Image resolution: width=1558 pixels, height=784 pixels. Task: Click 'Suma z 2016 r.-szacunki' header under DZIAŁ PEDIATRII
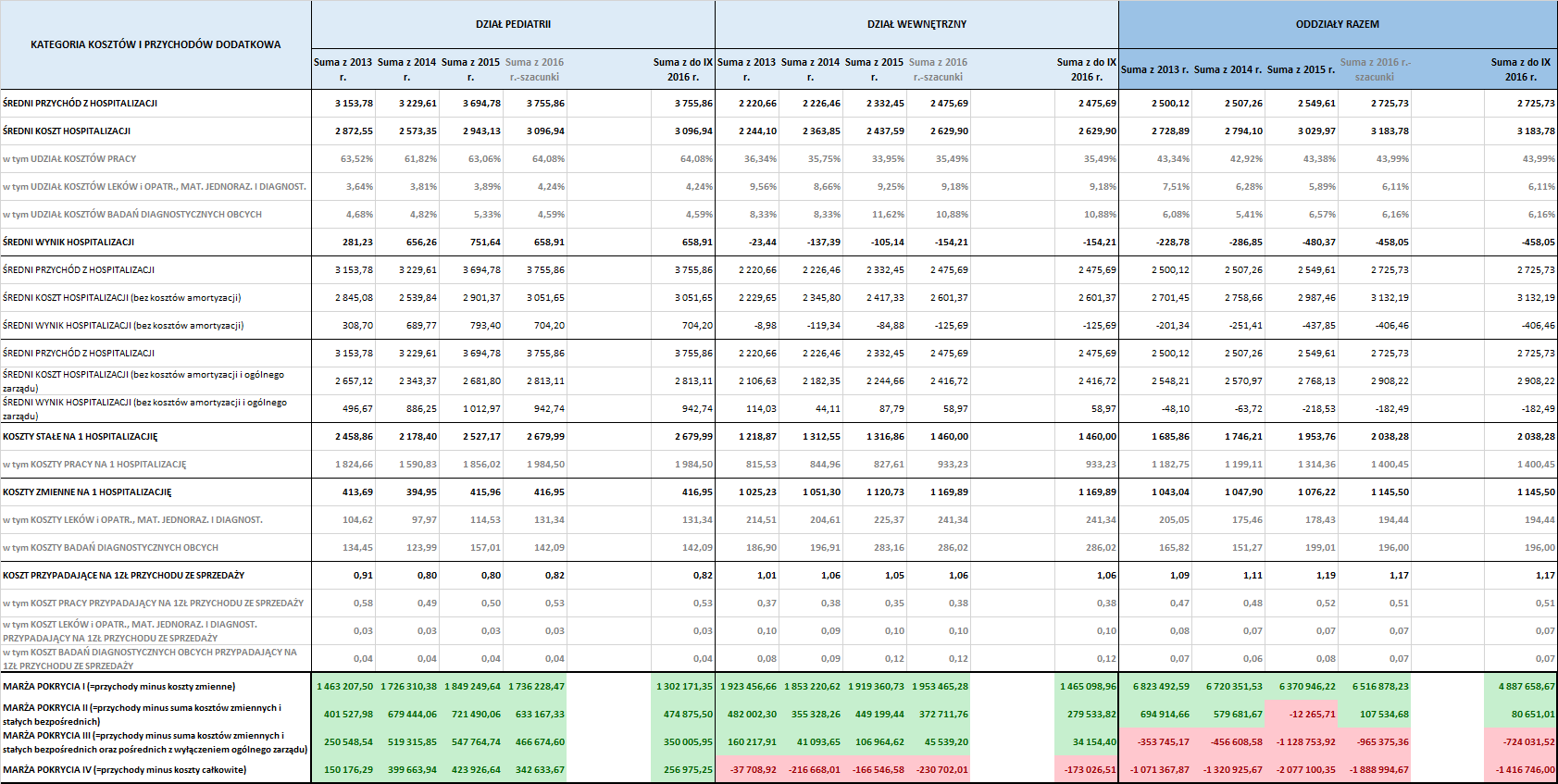click(535, 69)
